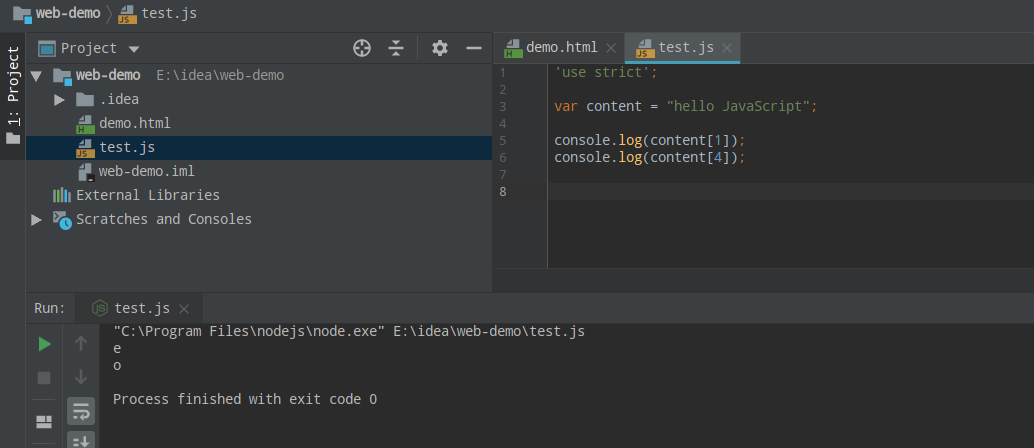This screenshot has width=1034, height=448.
Task: Click web-demo breadcrumb in navigation bar
Action: coord(68,13)
